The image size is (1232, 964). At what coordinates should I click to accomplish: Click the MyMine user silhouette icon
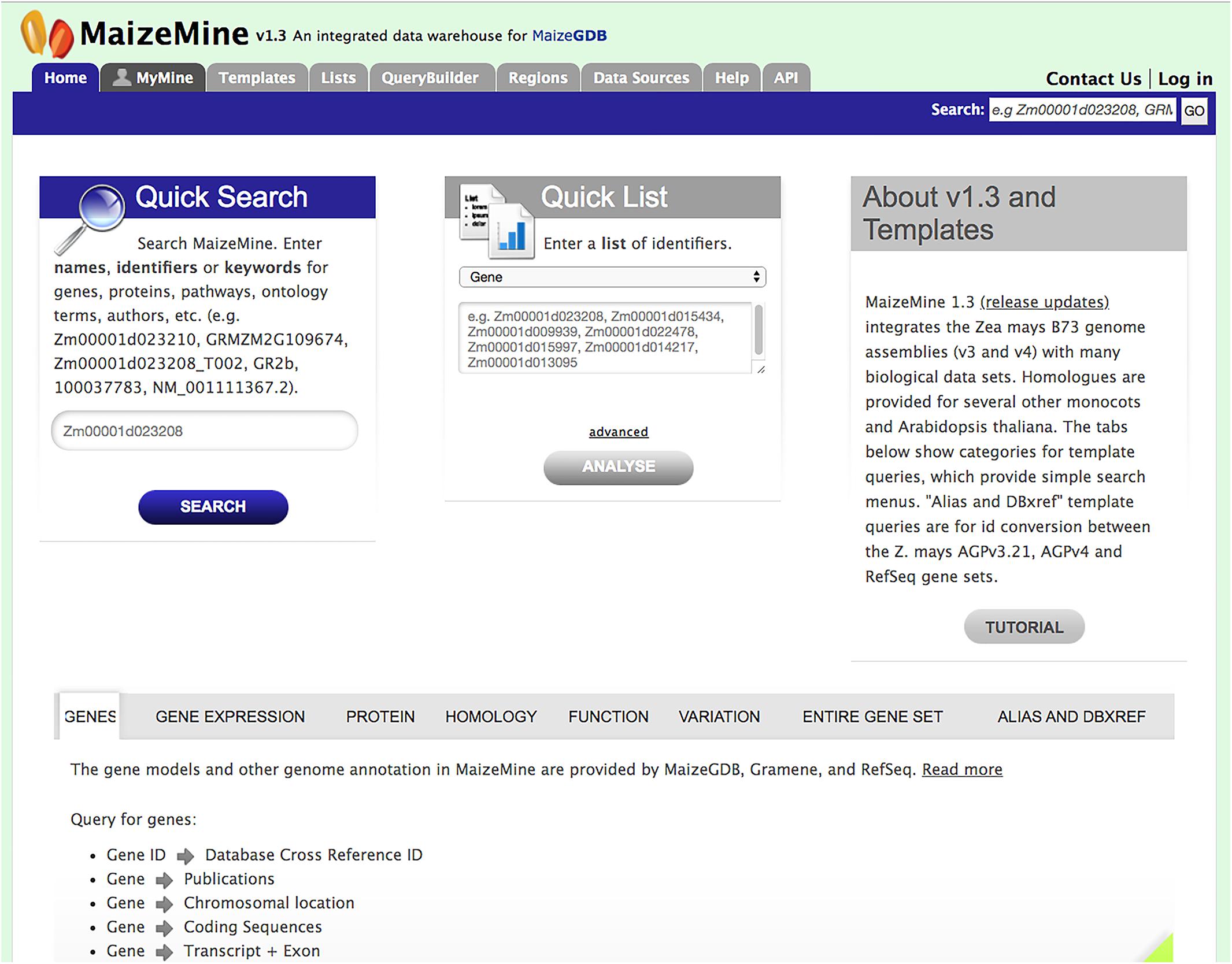click(x=121, y=77)
